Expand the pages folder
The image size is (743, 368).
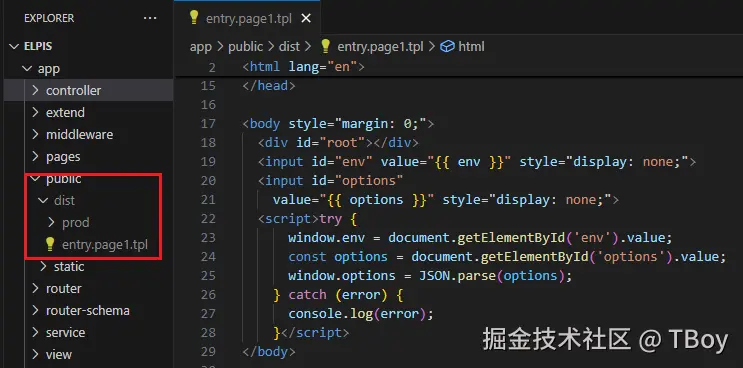pos(35,156)
